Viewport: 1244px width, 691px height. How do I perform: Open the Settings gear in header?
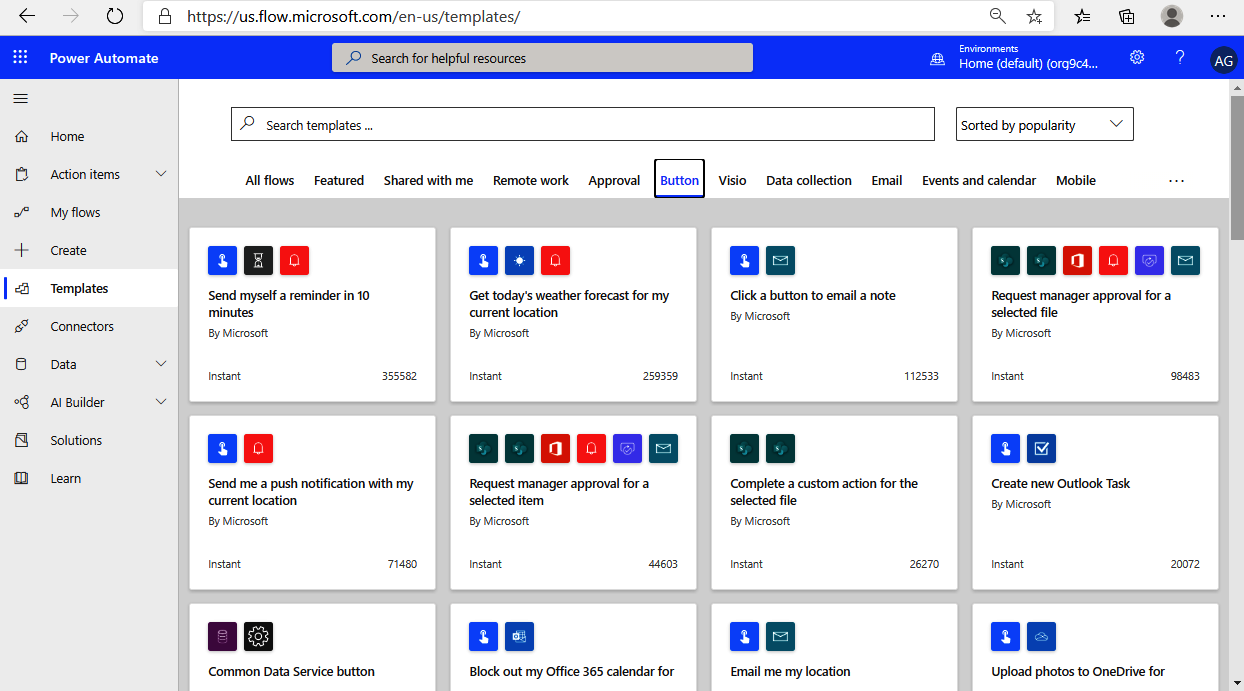1137,58
